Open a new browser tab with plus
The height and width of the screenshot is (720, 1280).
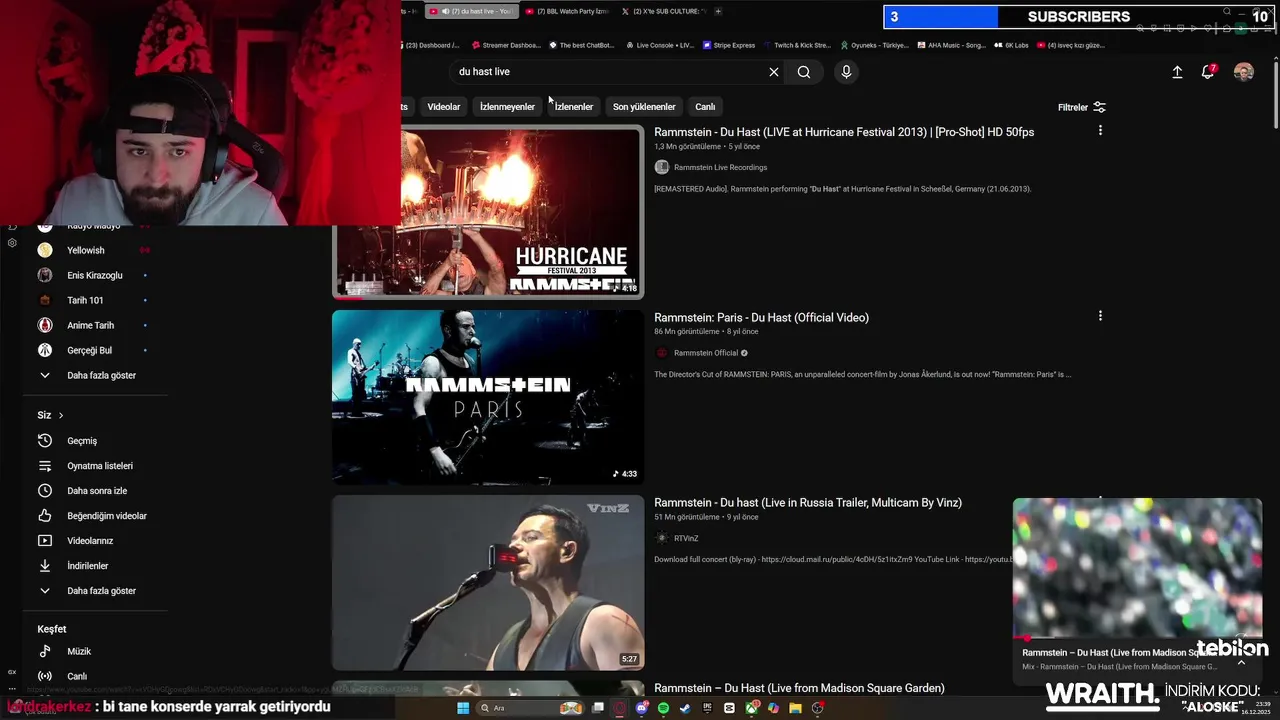(718, 11)
